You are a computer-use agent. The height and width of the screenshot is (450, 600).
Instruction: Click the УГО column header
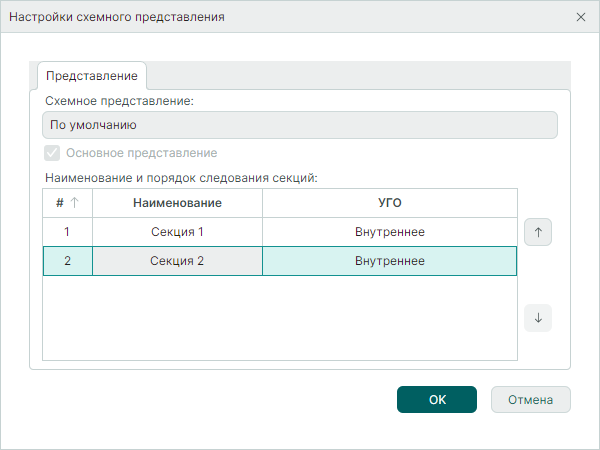click(x=389, y=203)
